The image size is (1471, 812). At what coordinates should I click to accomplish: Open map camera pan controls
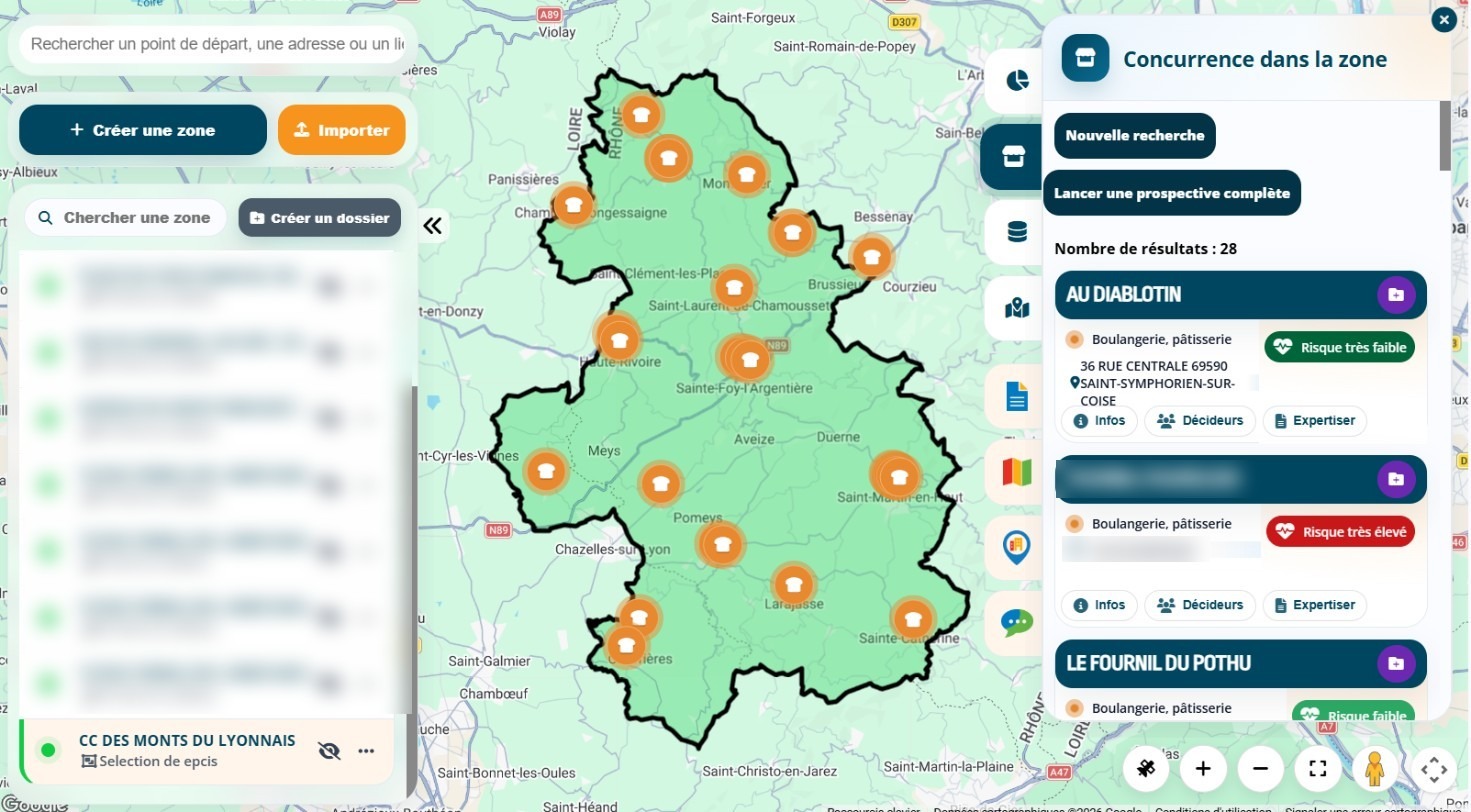click(x=1434, y=769)
